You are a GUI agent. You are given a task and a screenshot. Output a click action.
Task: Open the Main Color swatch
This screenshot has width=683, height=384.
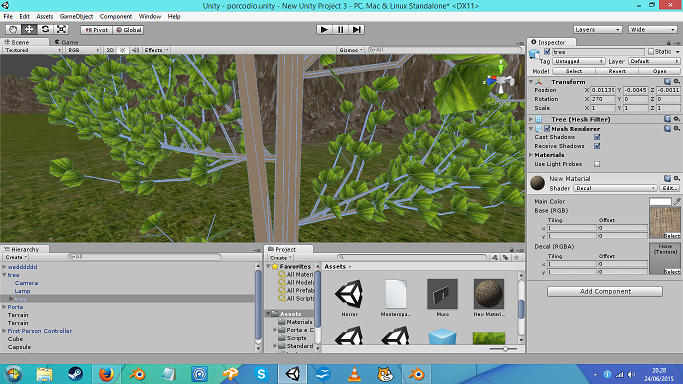tap(660, 202)
